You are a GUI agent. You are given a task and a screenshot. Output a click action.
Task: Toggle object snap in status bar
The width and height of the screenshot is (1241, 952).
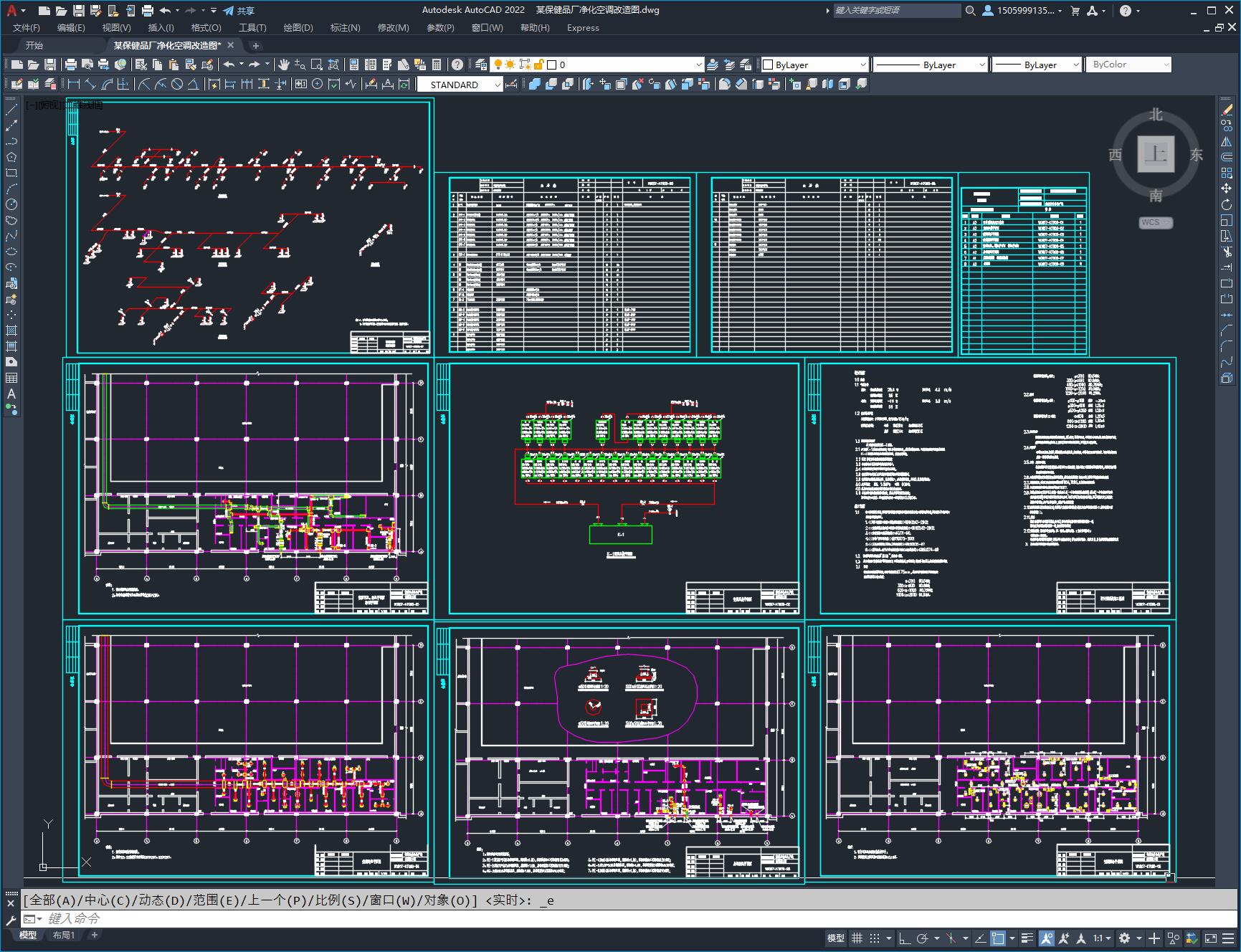(998, 938)
